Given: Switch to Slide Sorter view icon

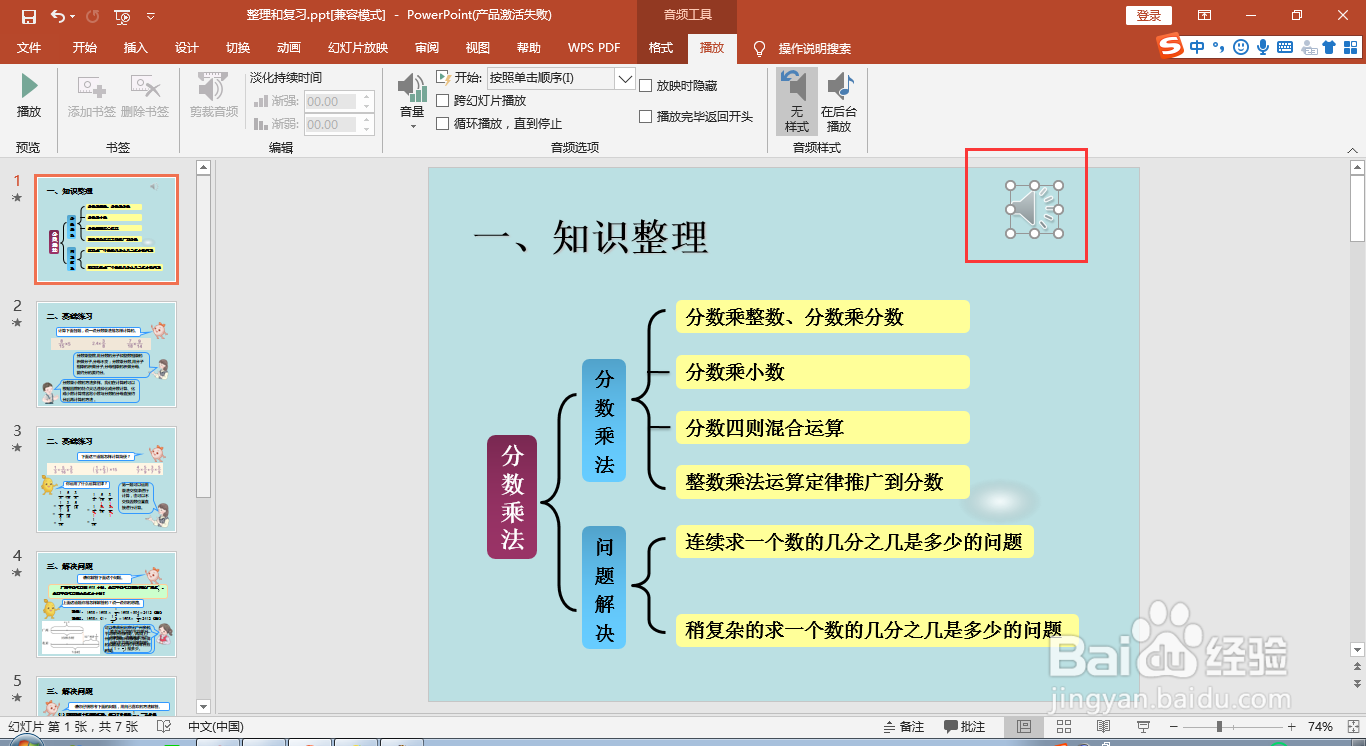Looking at the screenshot, I should [x=1064, y=727].
